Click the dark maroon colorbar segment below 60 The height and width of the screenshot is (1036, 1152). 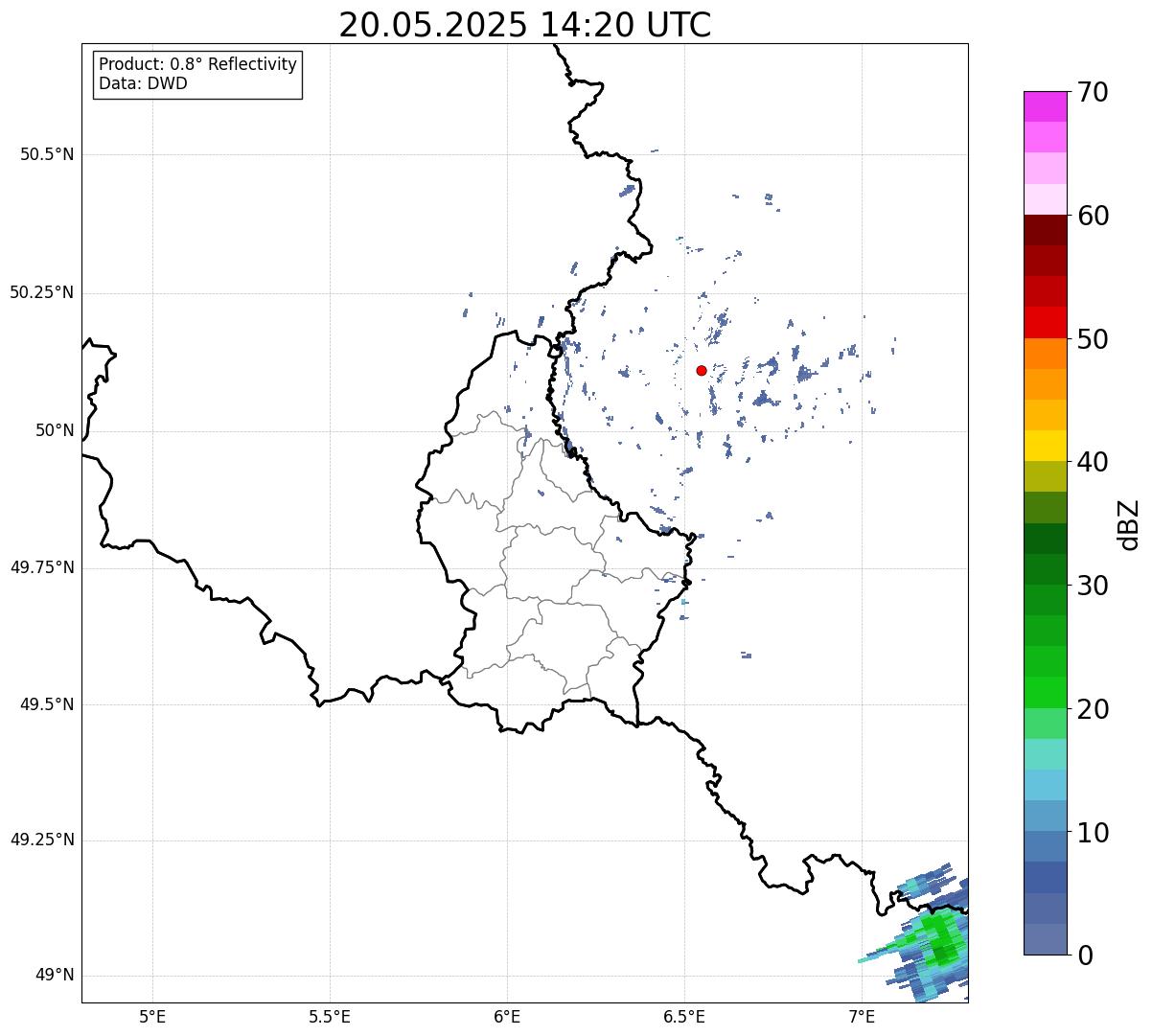click(1045, 230)
